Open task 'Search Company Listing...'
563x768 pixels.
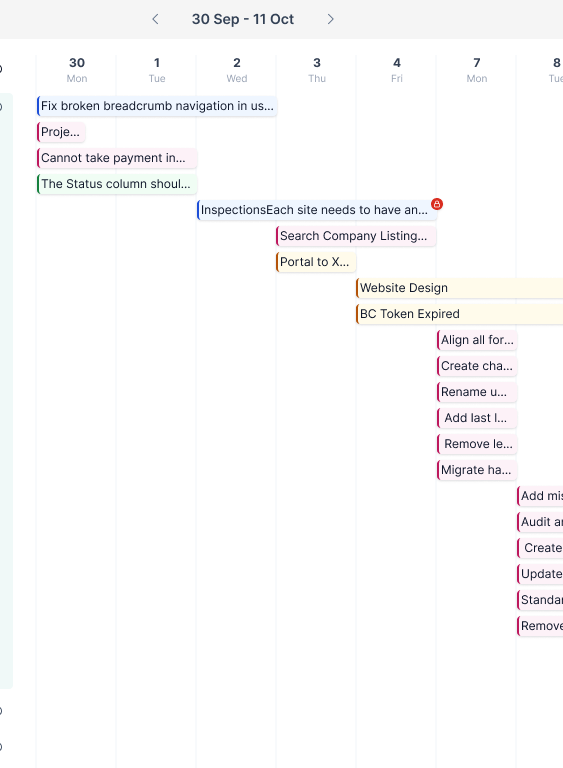(x=356, y=236)
